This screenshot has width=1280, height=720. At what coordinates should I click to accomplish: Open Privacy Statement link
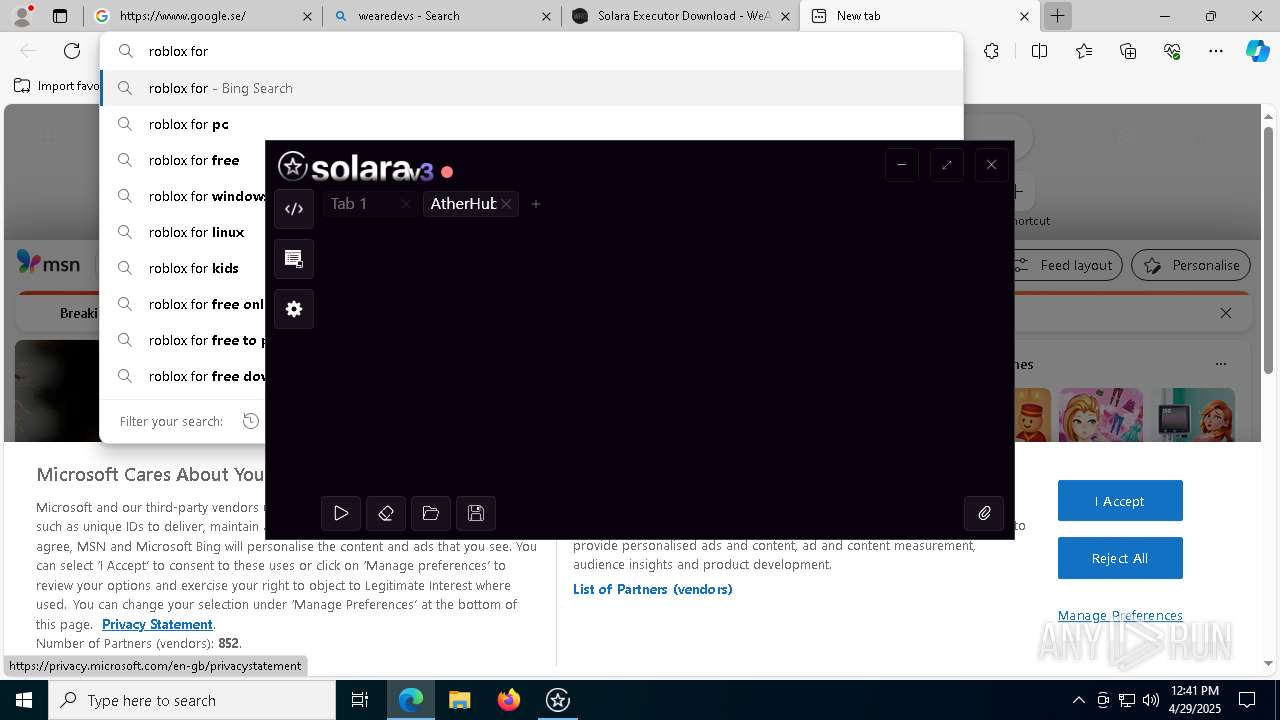[x=157, y=624]
